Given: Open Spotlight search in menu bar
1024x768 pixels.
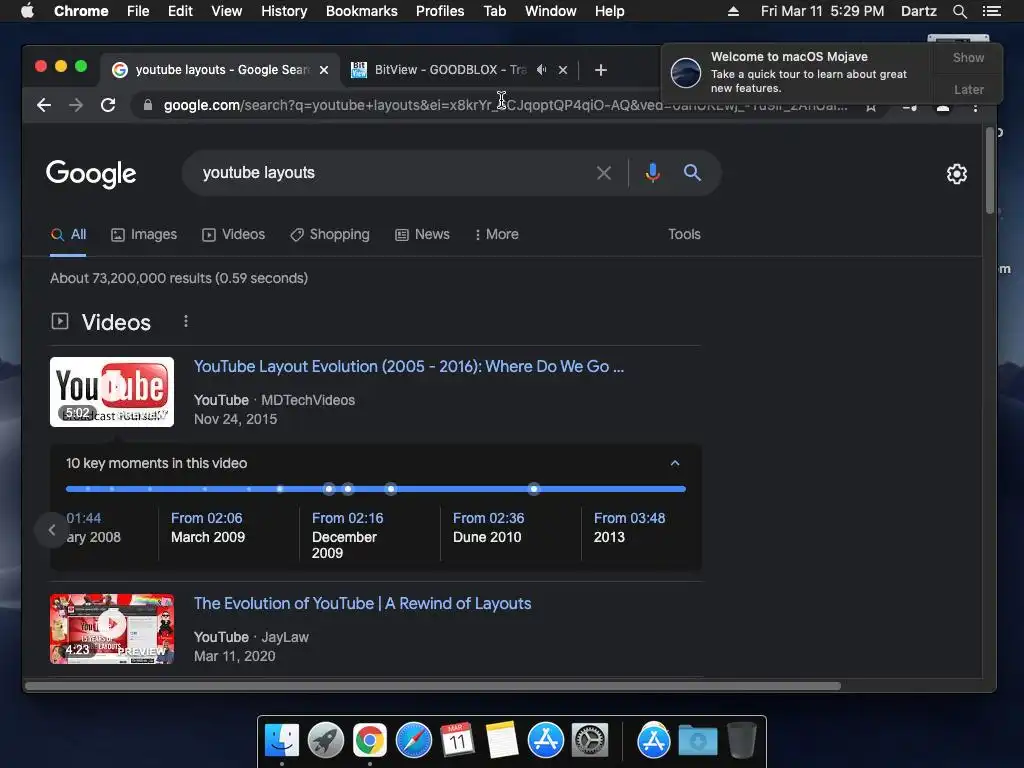Looking at the screenshot, I should click(959, 11).
